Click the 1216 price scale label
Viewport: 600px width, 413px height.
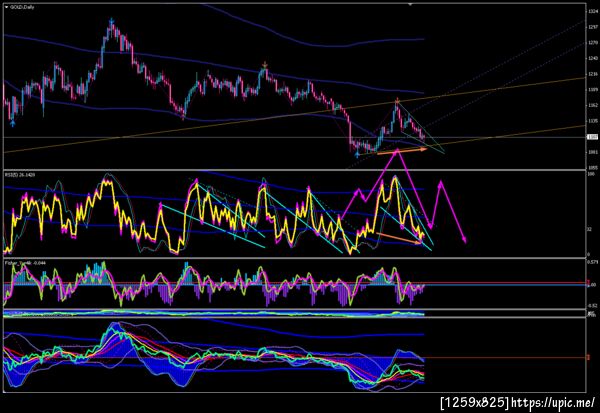(x=593, y=74)
